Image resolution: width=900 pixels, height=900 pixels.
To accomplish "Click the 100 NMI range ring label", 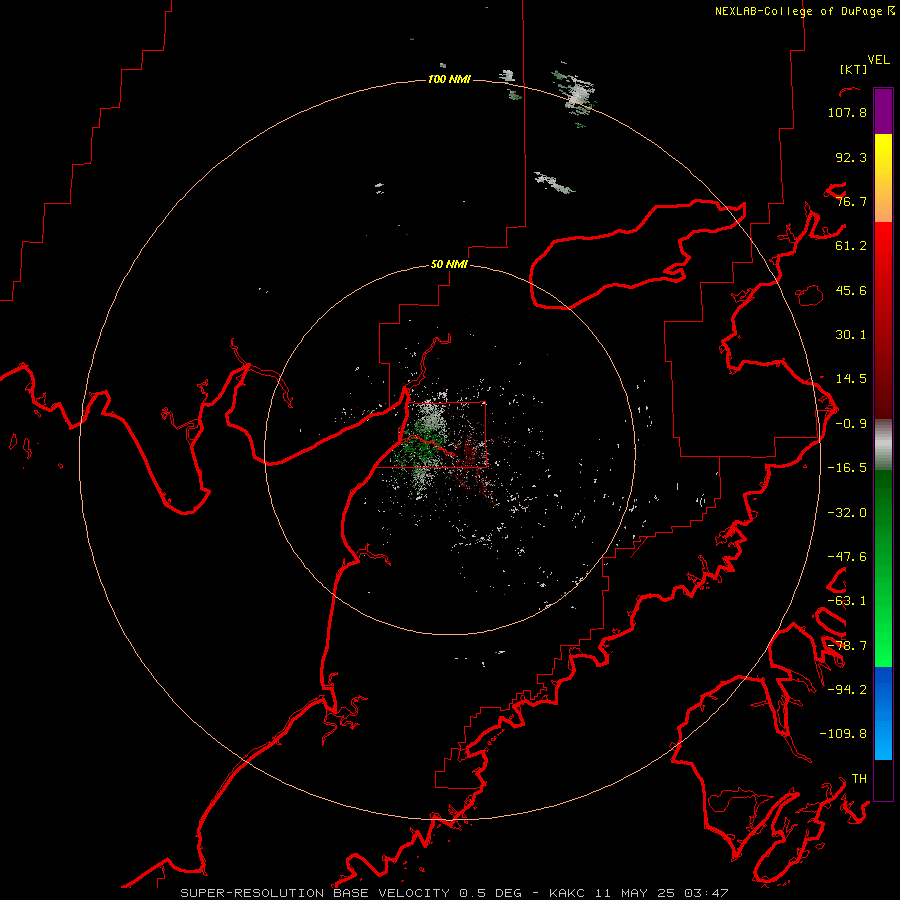I will pyautogui.click(x=449, y=79).
